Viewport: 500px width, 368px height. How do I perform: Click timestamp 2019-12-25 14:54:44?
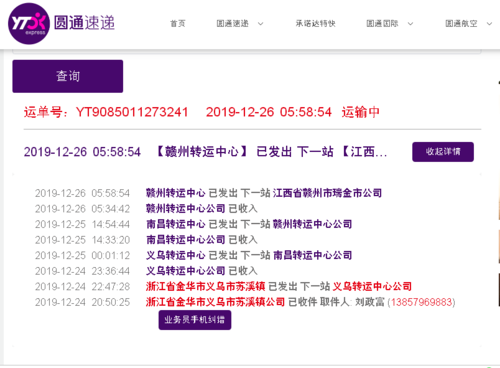click(82, 224)
